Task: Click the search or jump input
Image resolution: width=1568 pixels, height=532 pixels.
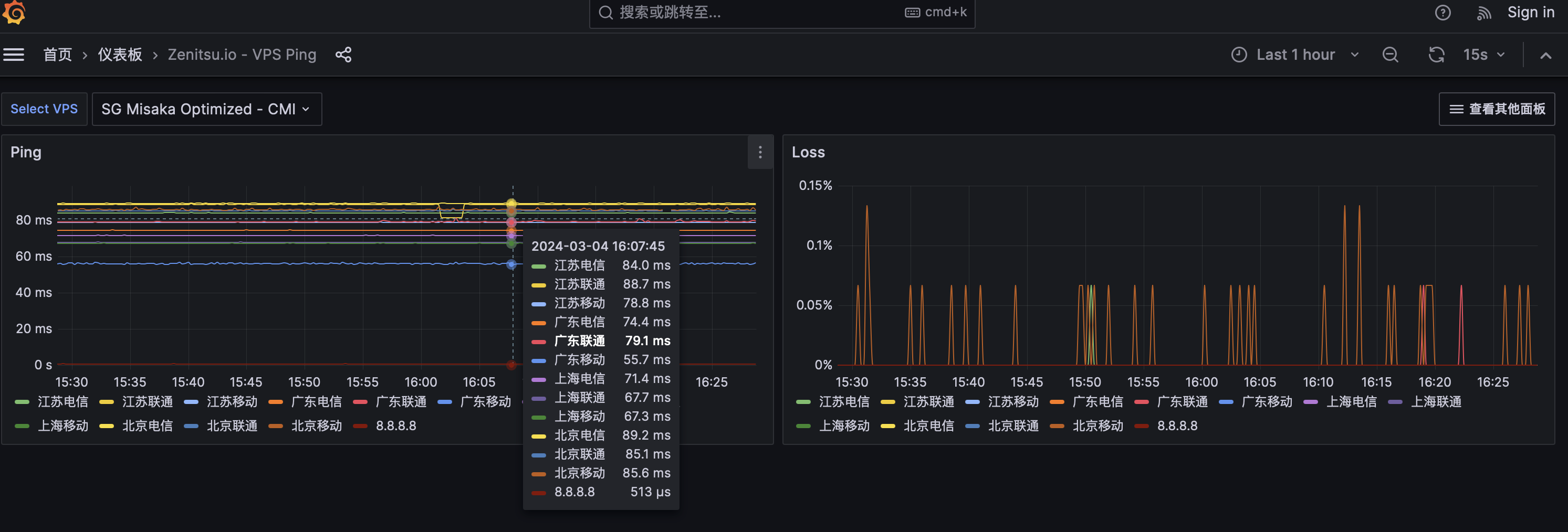Action: [x=781, y=13]
